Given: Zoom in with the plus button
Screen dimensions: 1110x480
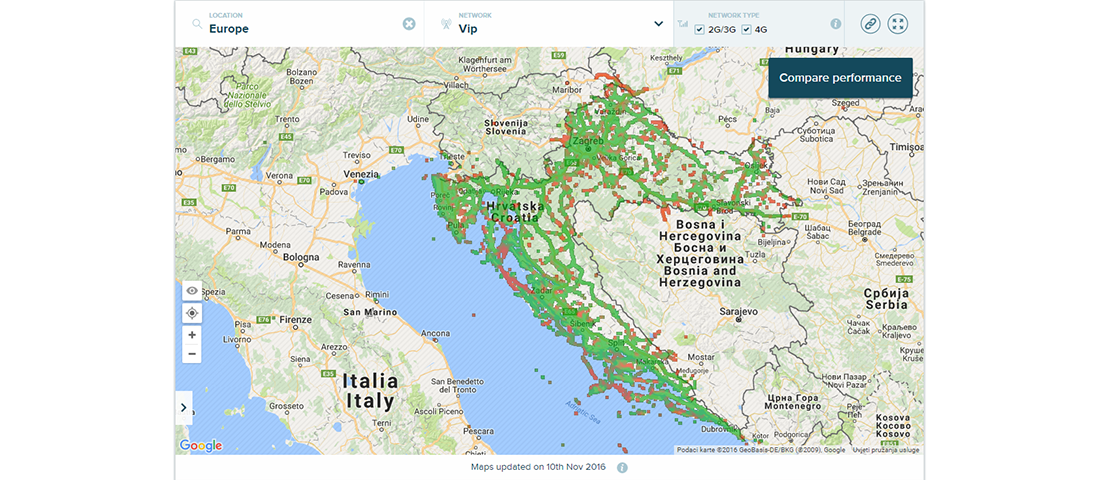Looking at the screenshot, I should pos(192,335).
